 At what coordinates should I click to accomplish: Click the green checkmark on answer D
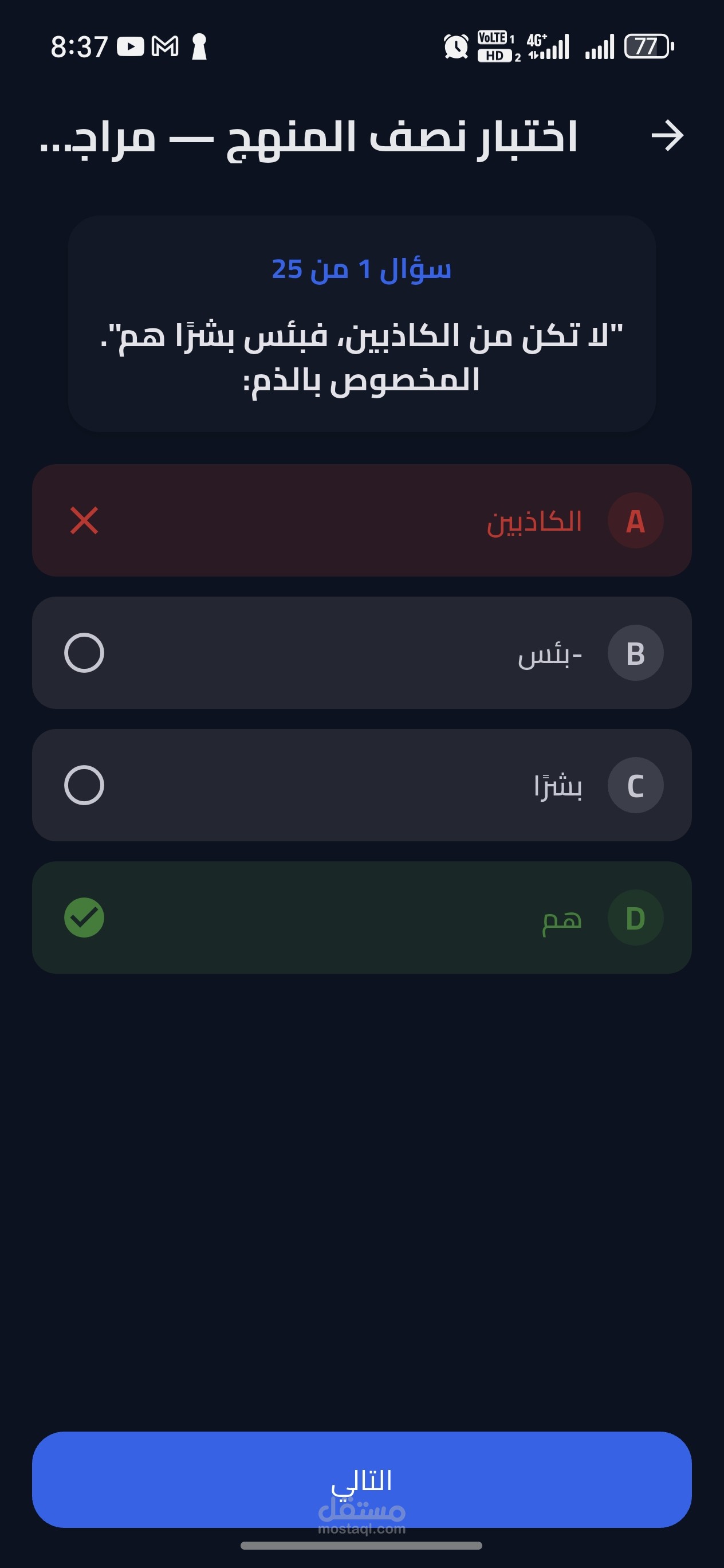coord(84,918)
